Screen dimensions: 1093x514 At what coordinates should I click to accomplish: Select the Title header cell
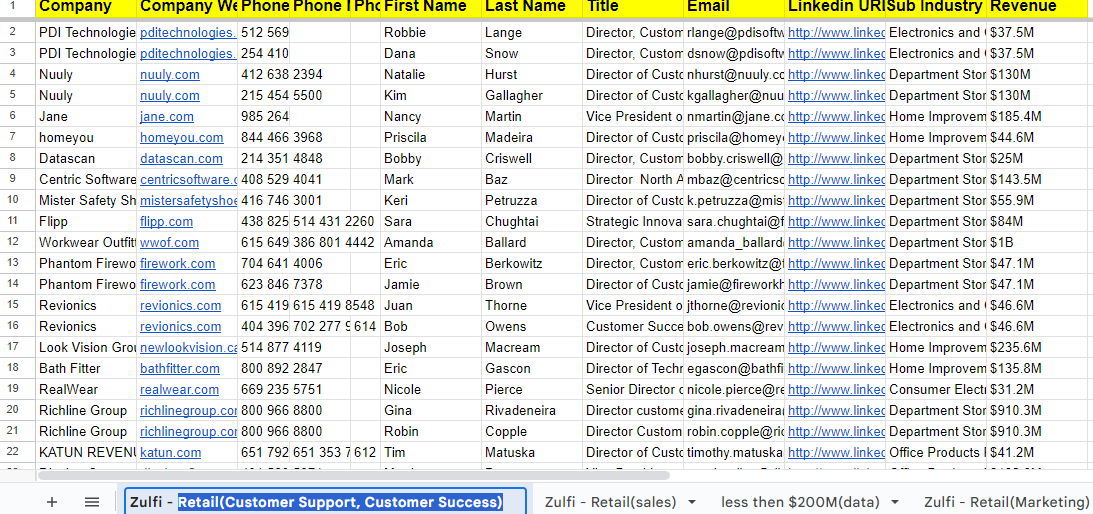point(633,8)
